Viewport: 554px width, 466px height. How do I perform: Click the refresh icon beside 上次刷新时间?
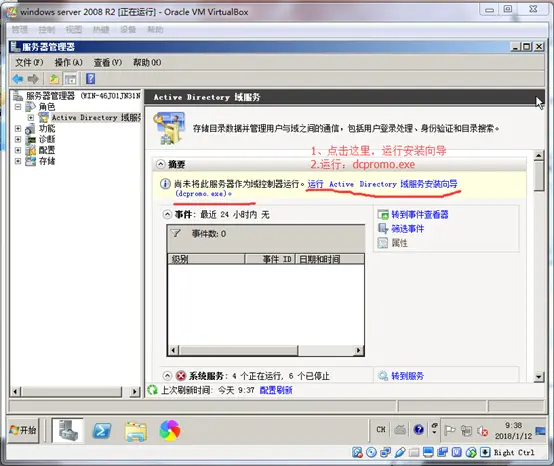(152, 390)
